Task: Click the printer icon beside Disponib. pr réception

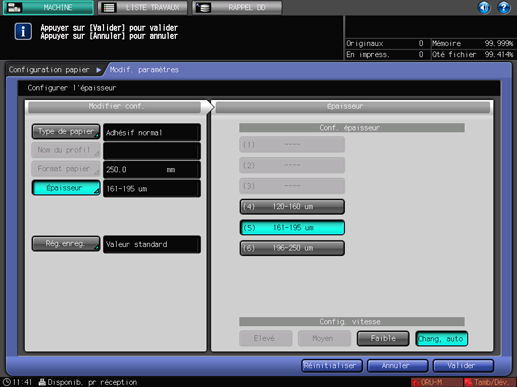Action: coord(42,382)
